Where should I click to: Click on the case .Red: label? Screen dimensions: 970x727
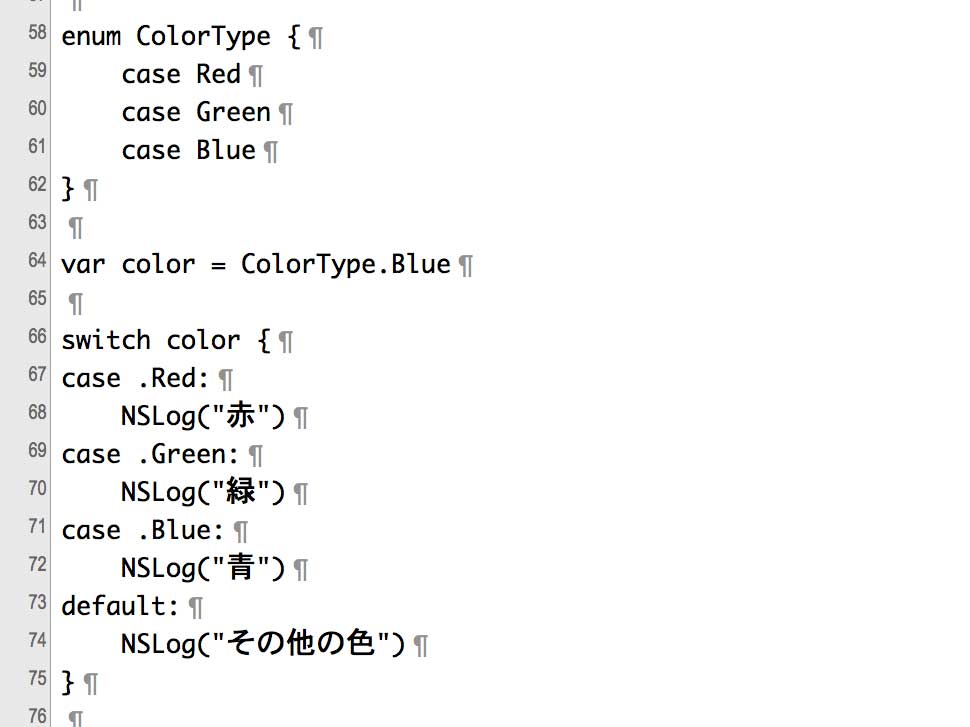[135, 378]
